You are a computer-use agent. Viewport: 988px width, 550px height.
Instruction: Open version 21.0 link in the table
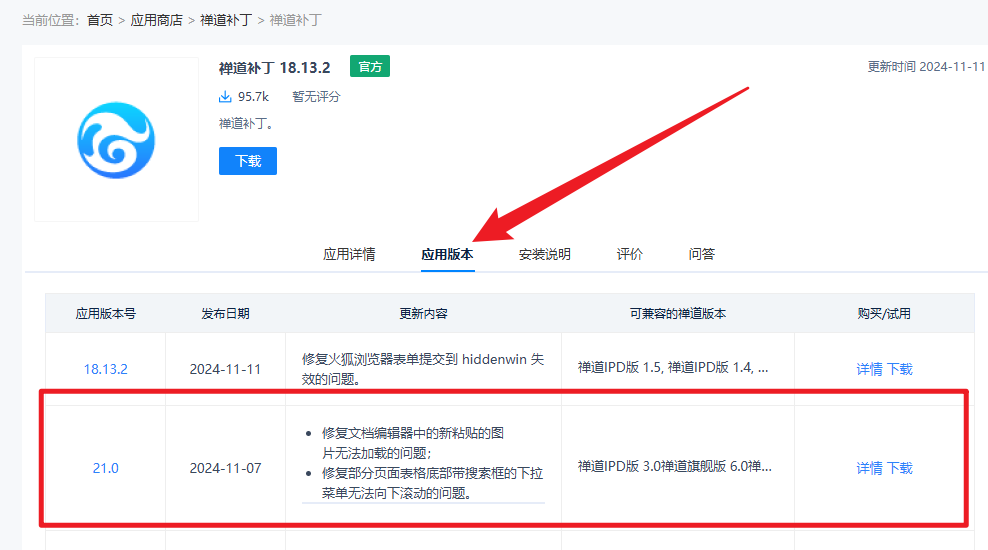click(105, 468)
